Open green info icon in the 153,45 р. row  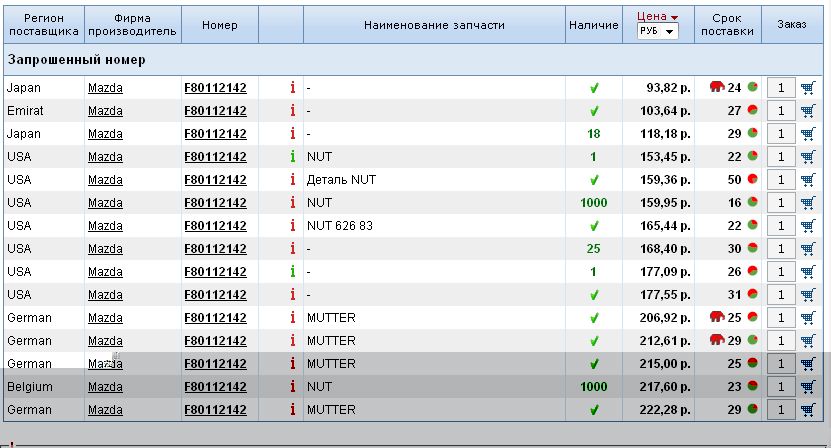click(x=293, y=156)
